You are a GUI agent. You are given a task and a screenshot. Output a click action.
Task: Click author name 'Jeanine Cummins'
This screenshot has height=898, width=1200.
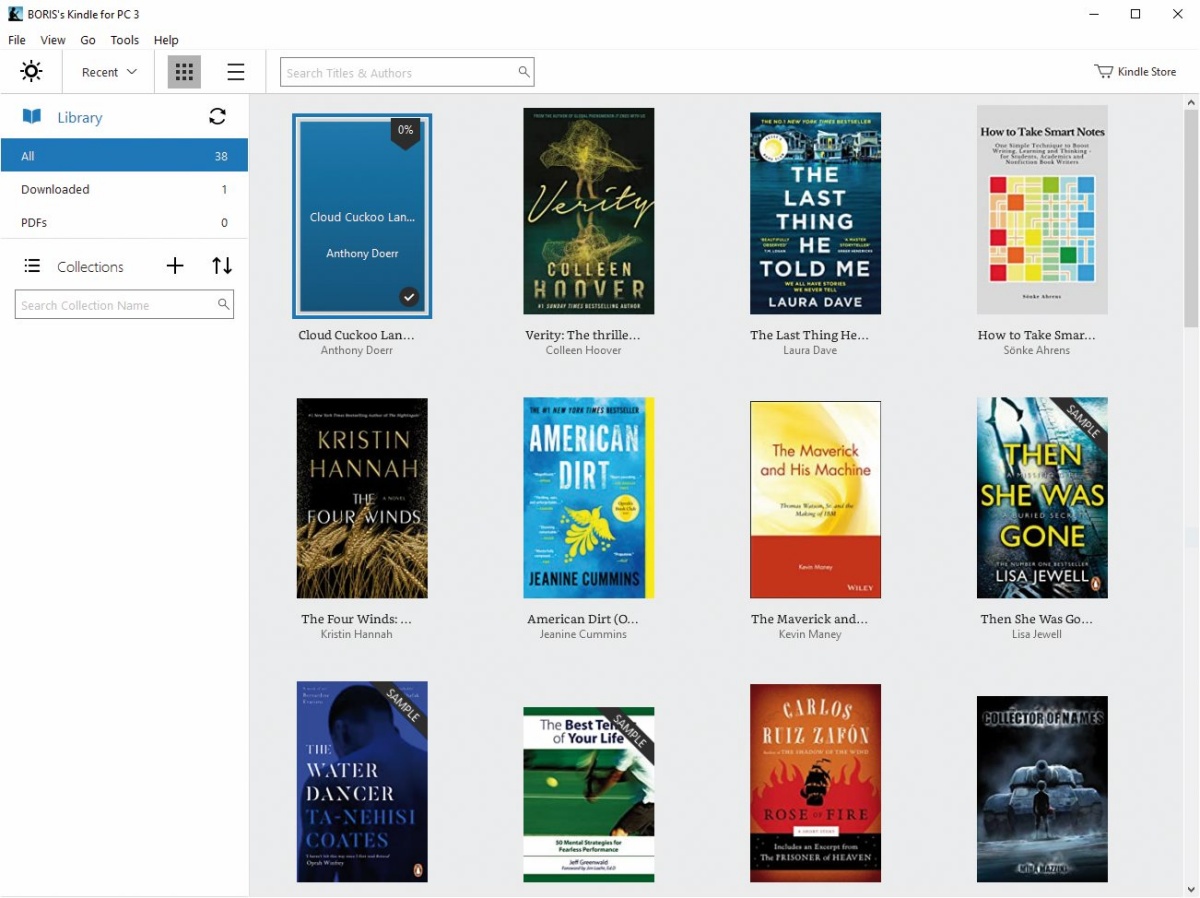point(583,634)
